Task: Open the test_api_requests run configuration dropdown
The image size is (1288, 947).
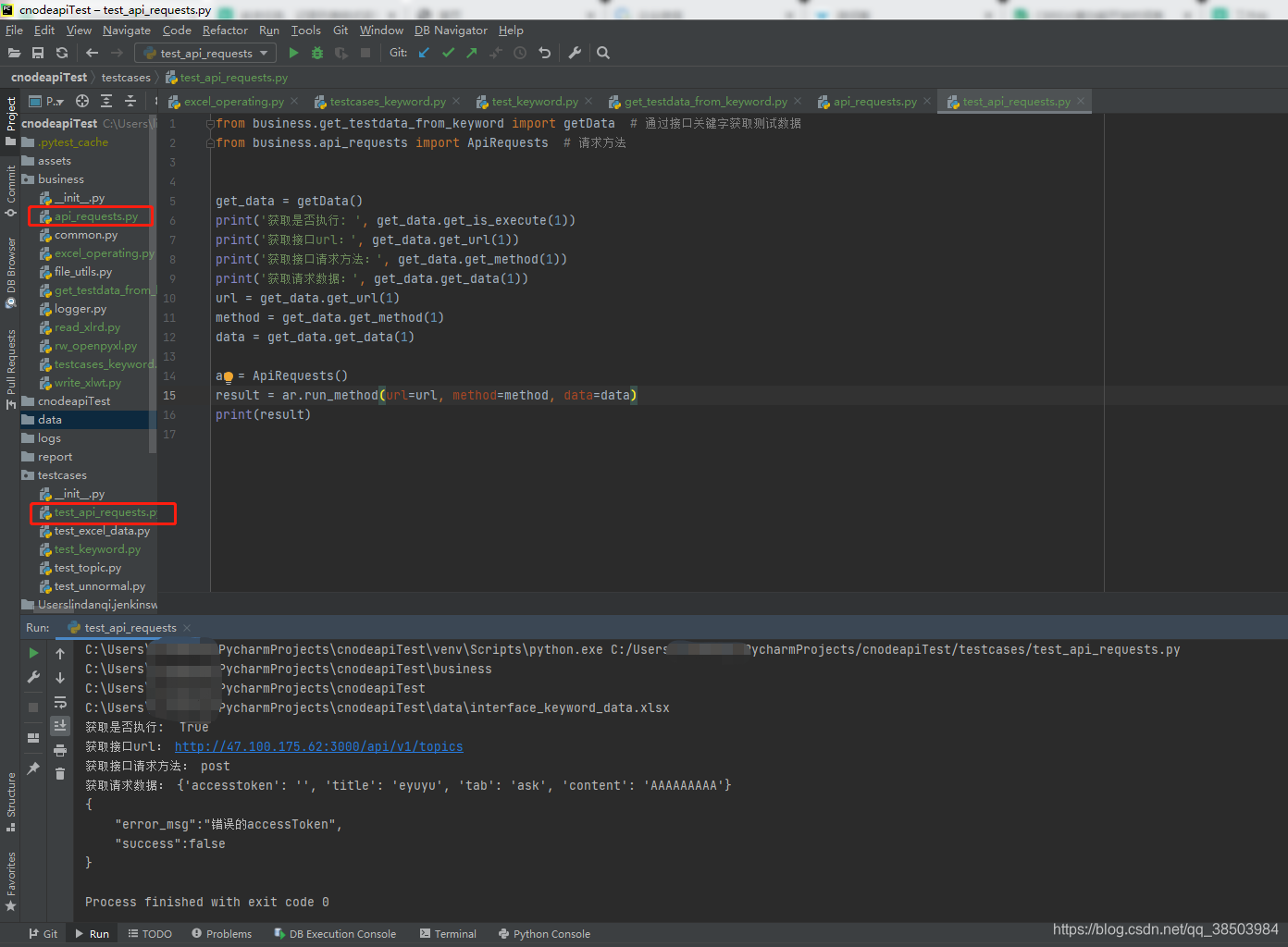Action: [x=205, y=53]
